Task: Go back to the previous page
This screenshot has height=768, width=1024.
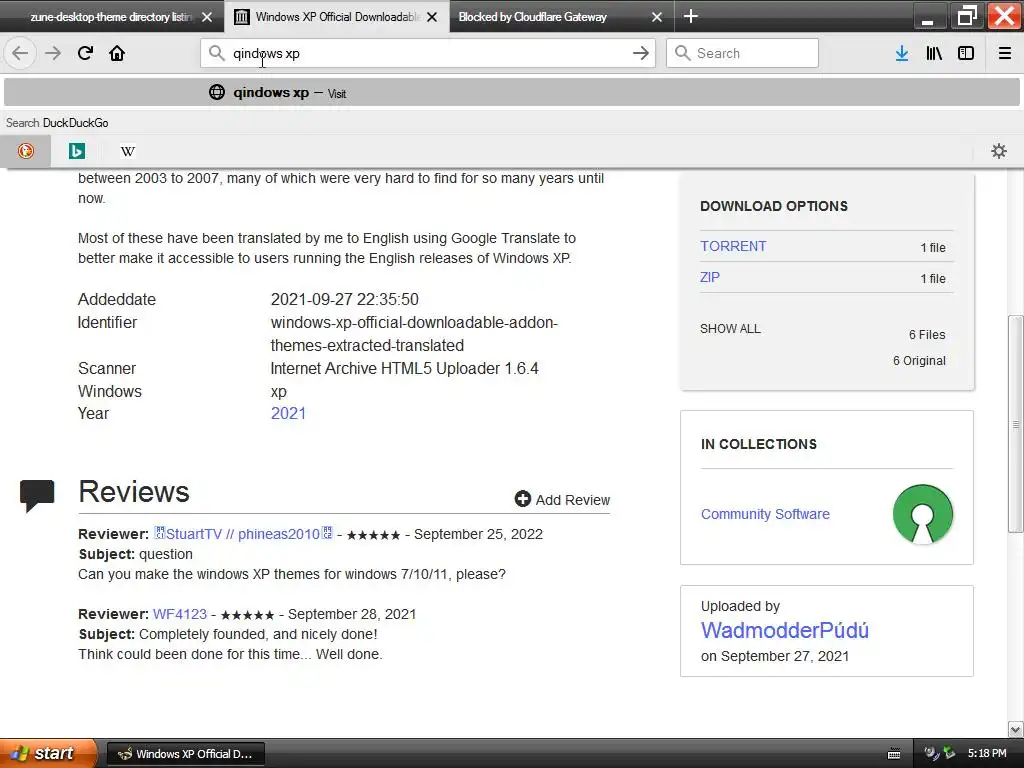Action: [x=20, y=53]
